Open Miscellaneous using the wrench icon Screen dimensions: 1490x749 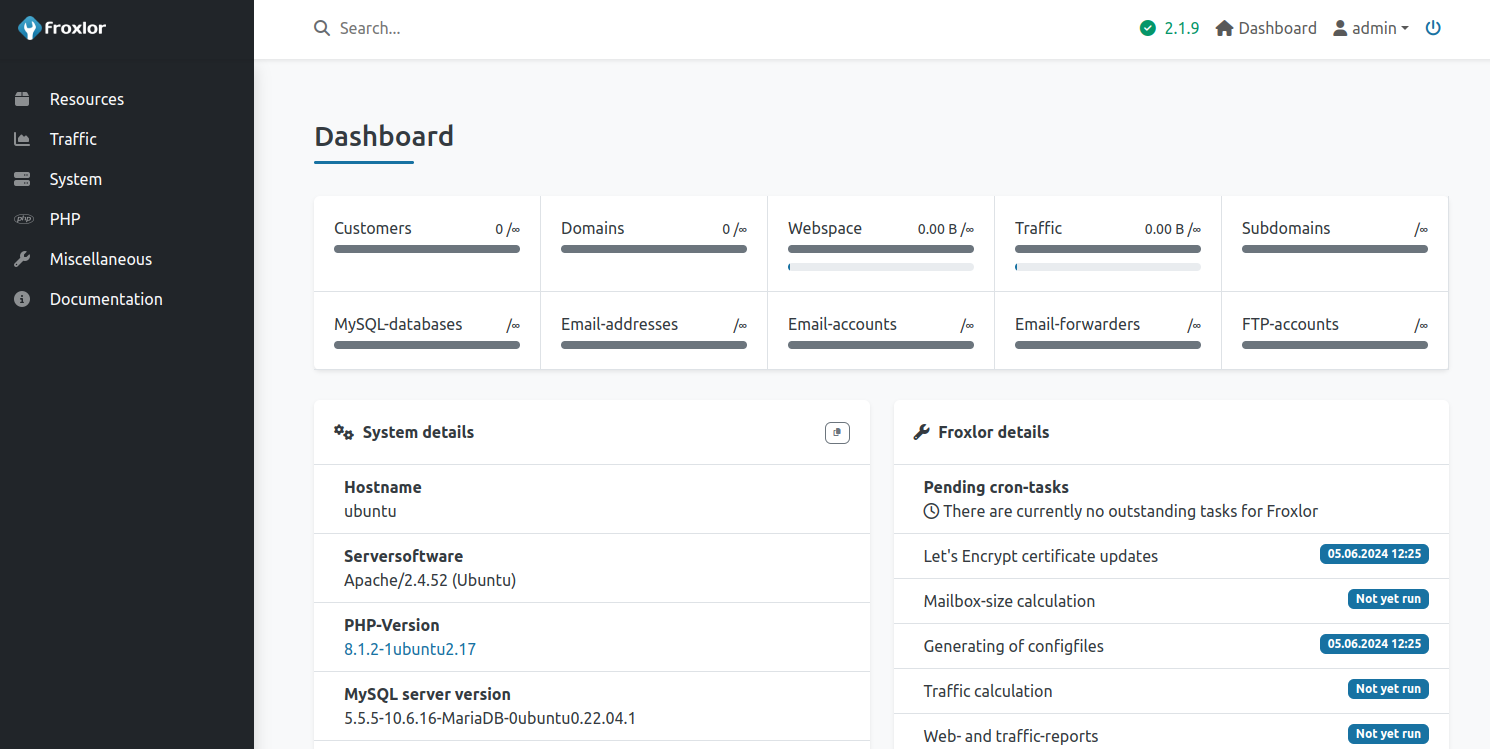click(x=23, y=258)
